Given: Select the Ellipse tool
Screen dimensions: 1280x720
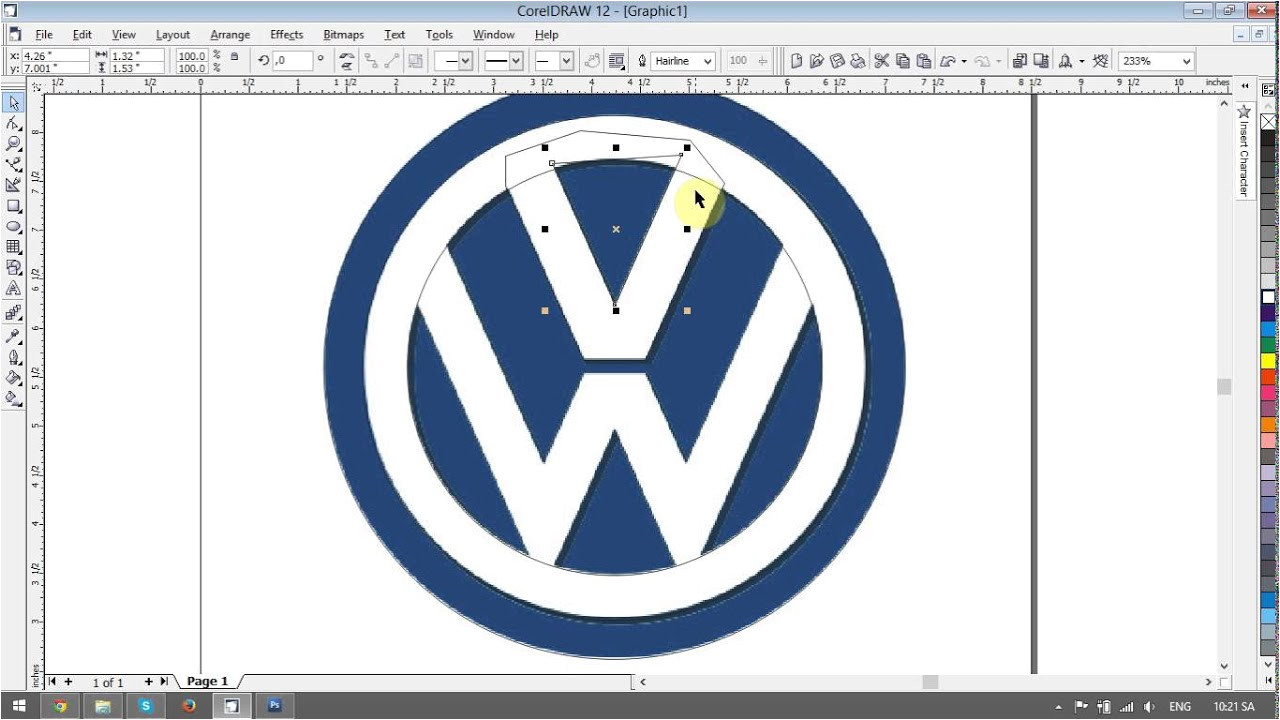Looking at the screenshot, I should 13,226.
